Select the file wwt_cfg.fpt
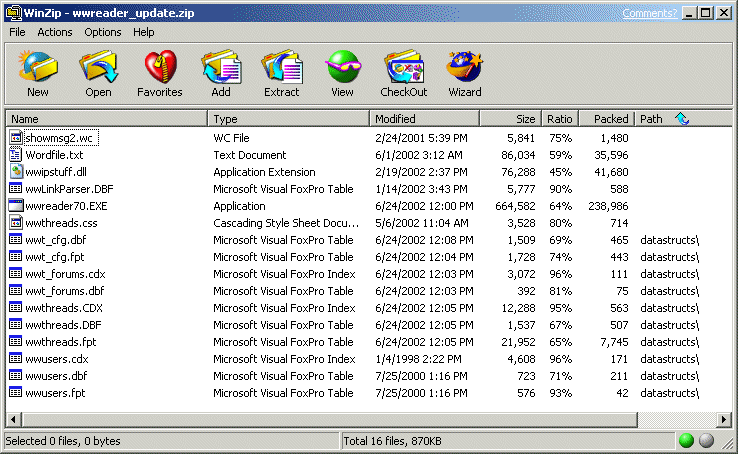 [x=55, y=257]
